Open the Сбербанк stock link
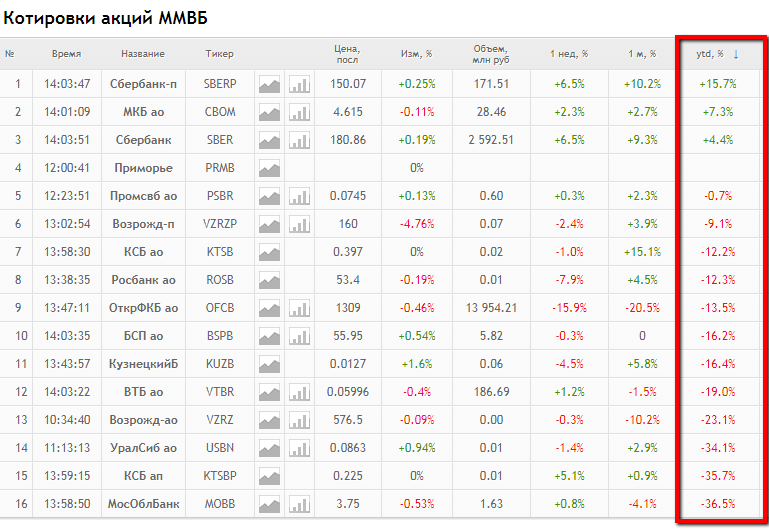 tap(143, 140)
